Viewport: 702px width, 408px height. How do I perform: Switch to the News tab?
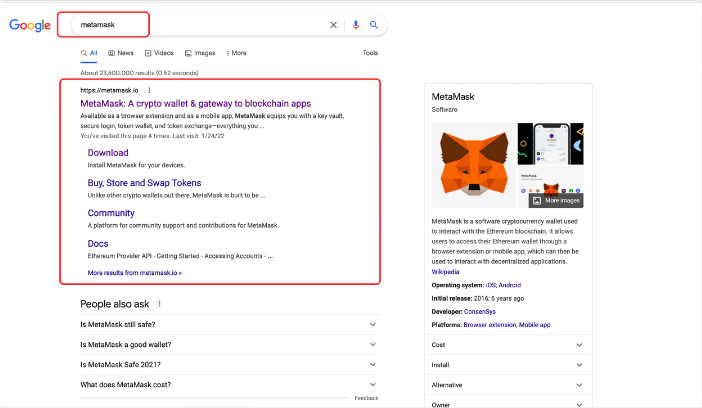(x=121, y=53)
